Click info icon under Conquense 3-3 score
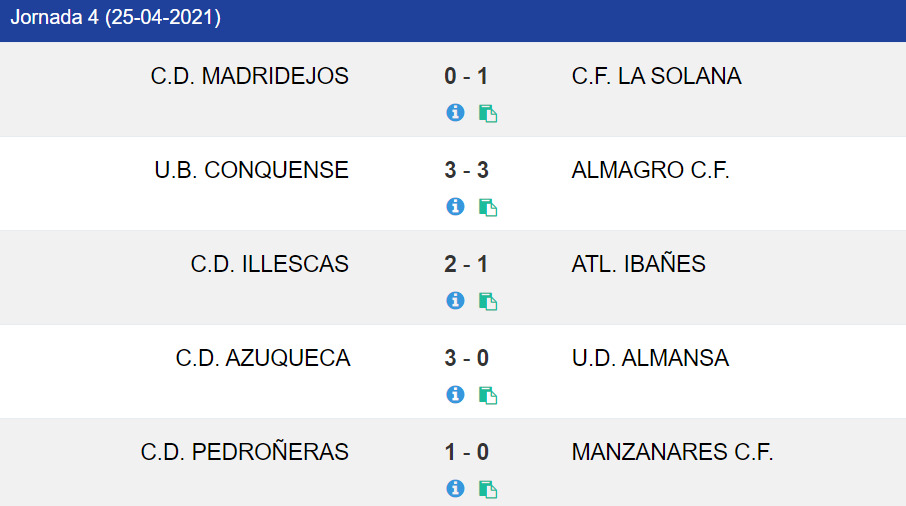This screenshot has width=906, height=506. coord(455,206)
